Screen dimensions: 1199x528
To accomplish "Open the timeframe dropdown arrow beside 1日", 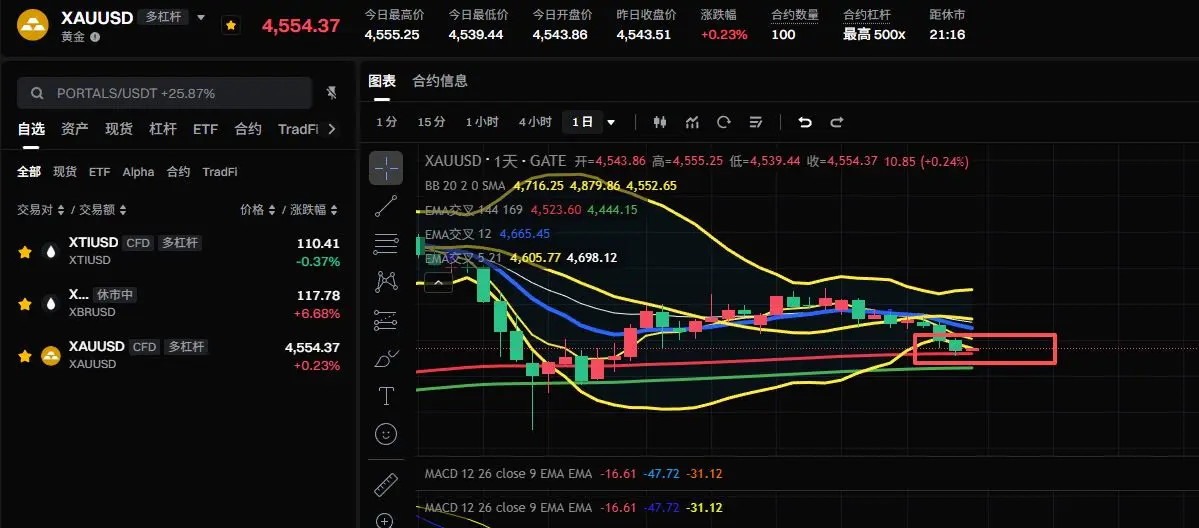I will coord(611,122).
